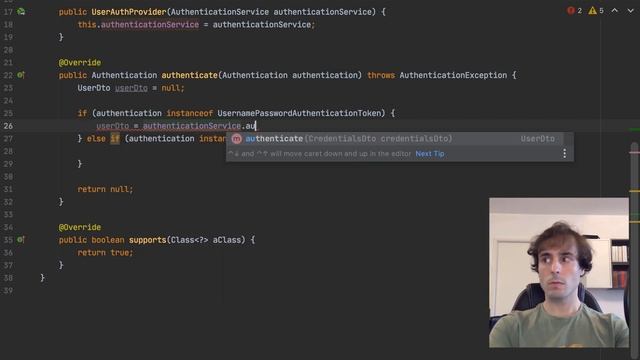Click the first @Override annotation on line 21
The width and height of the screenshot is (640, 360).
[80, 62]
